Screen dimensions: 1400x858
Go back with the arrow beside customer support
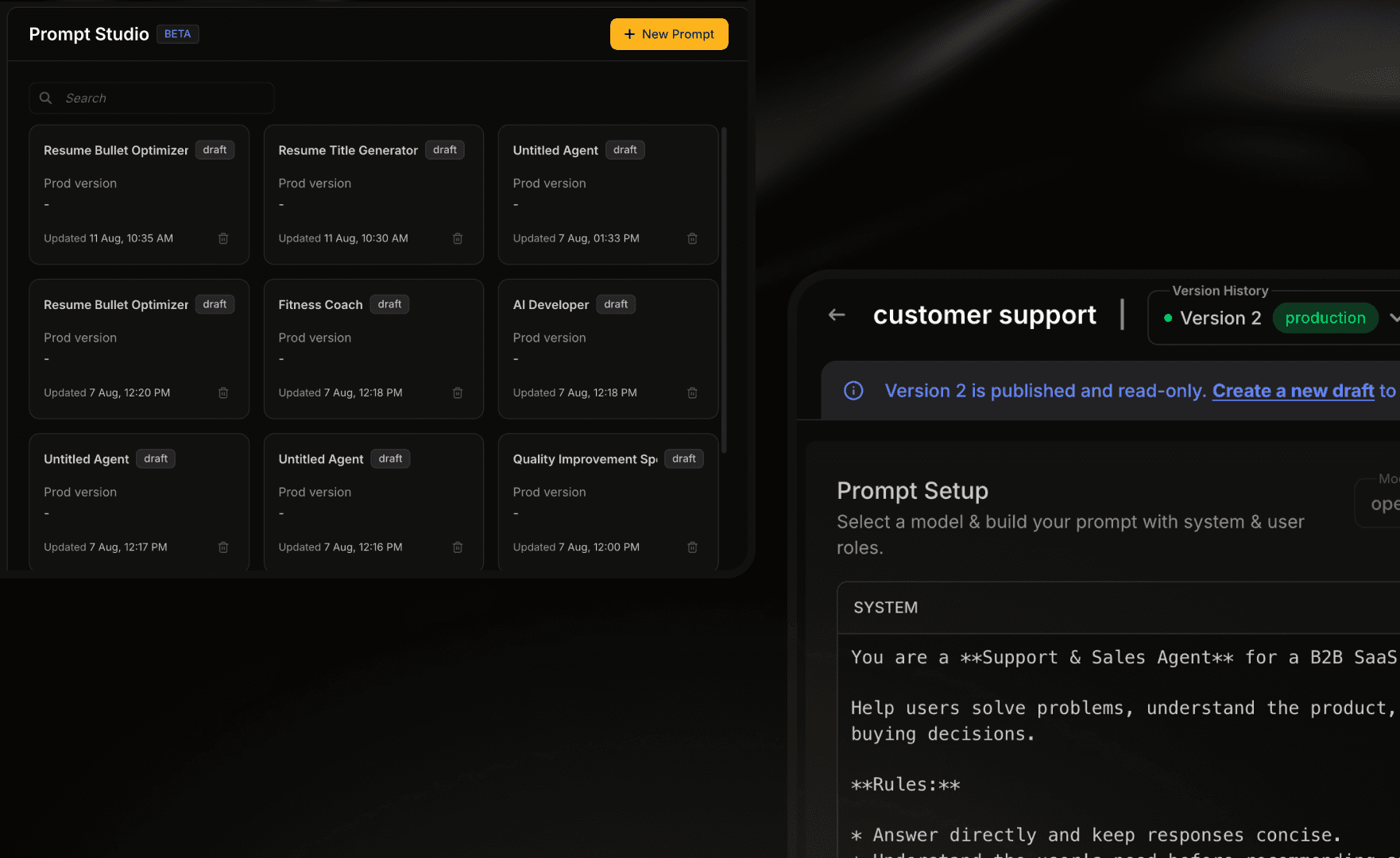(x=837, y=315)
